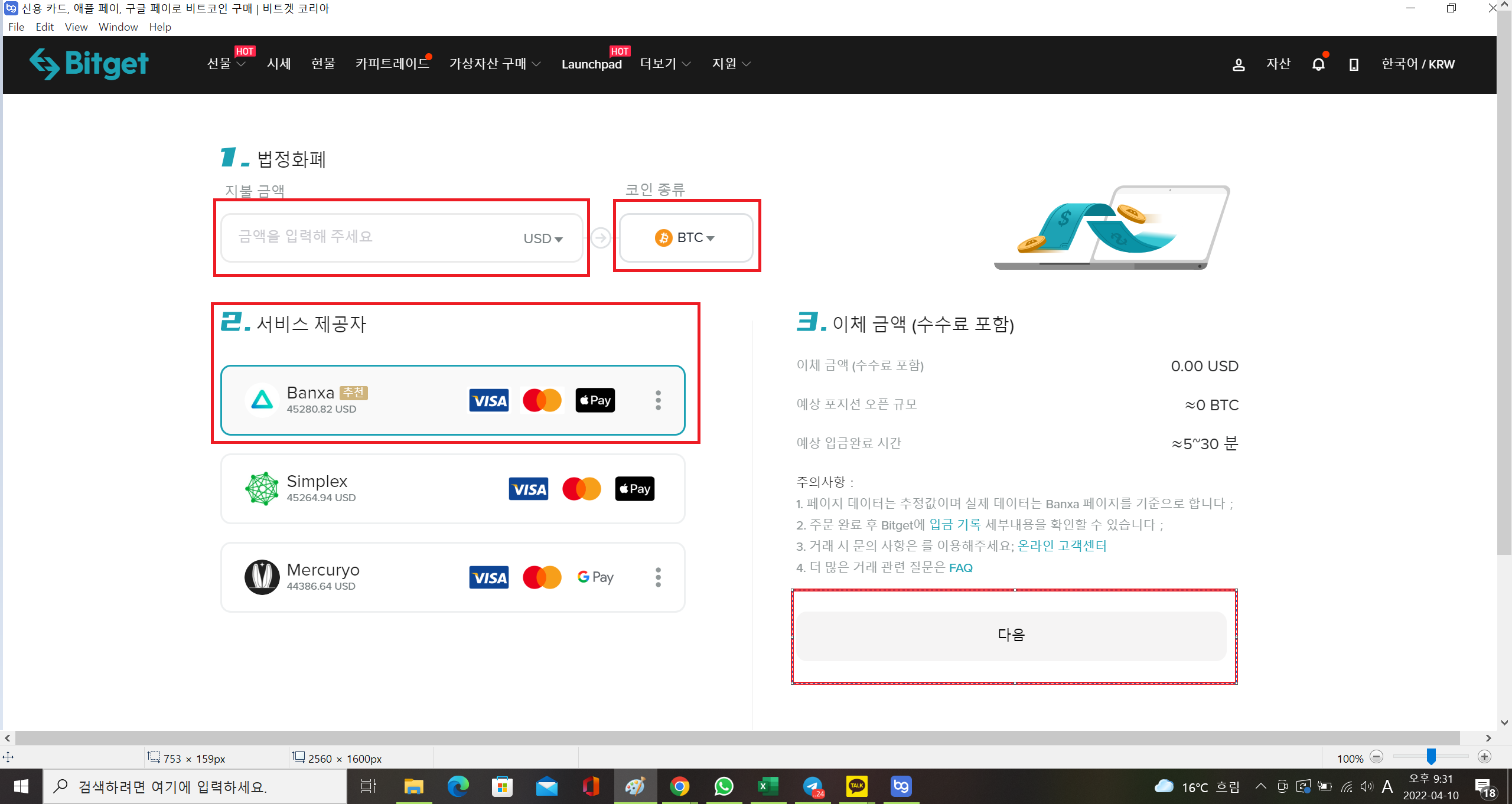
Task: Open the Bitget app icon in taskbar
Action: pyautogui.click(x=901, y=786)
